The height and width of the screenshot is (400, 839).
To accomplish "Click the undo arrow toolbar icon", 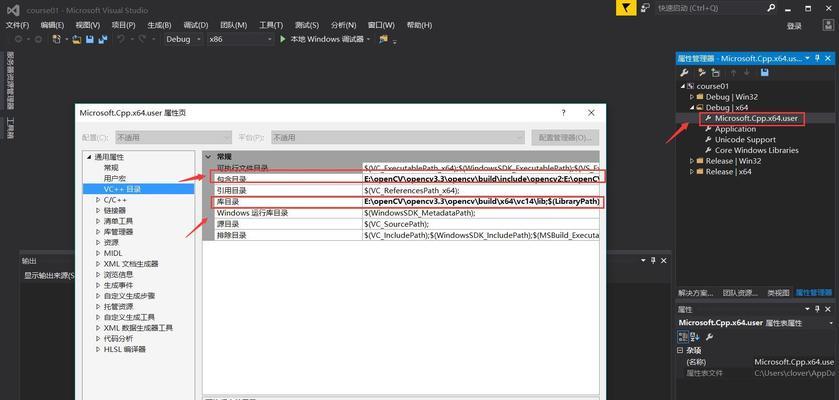I will [121, 39].
